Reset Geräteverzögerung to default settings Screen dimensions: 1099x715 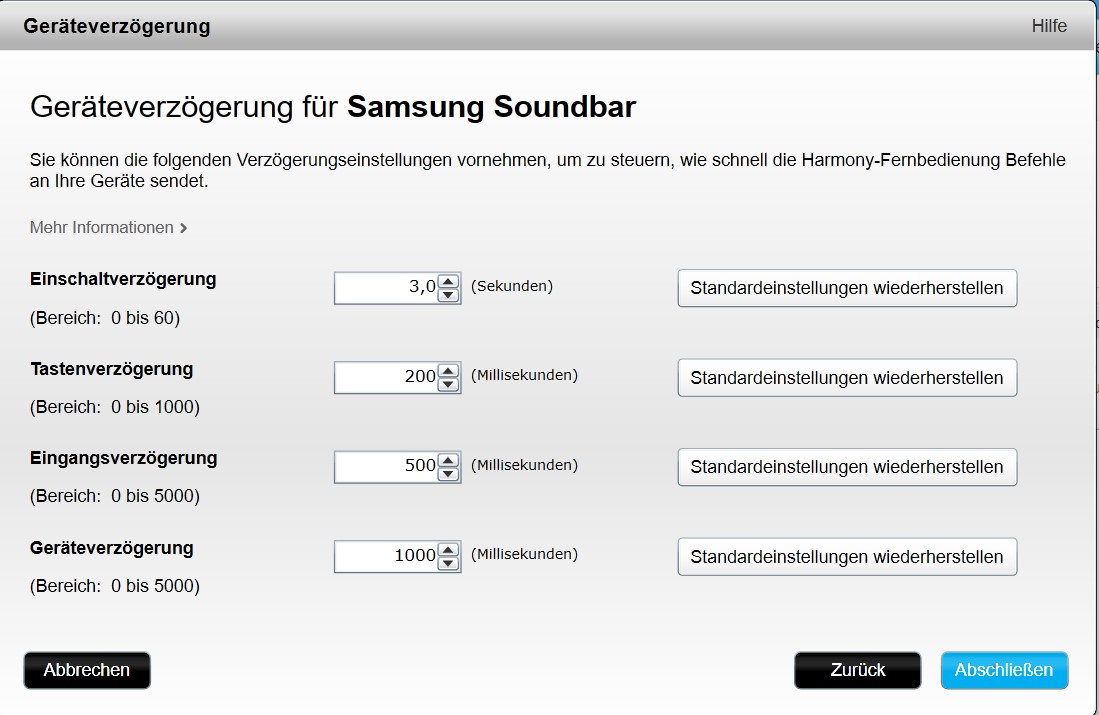(x=847, y=556)
